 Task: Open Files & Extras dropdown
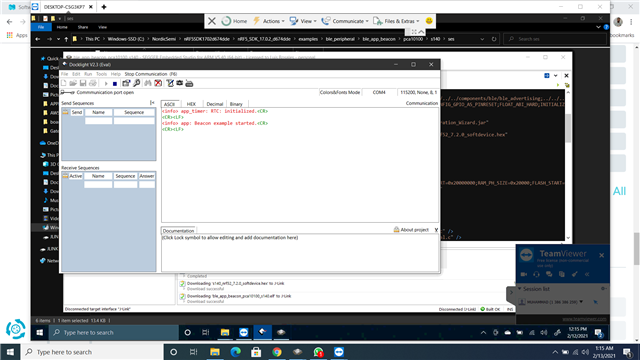[396, 21]
